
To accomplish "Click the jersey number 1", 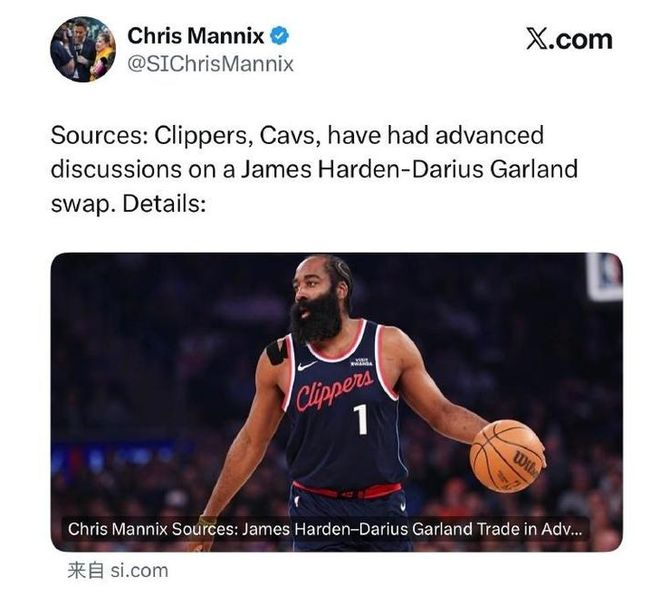I will (x=361, y=419).
